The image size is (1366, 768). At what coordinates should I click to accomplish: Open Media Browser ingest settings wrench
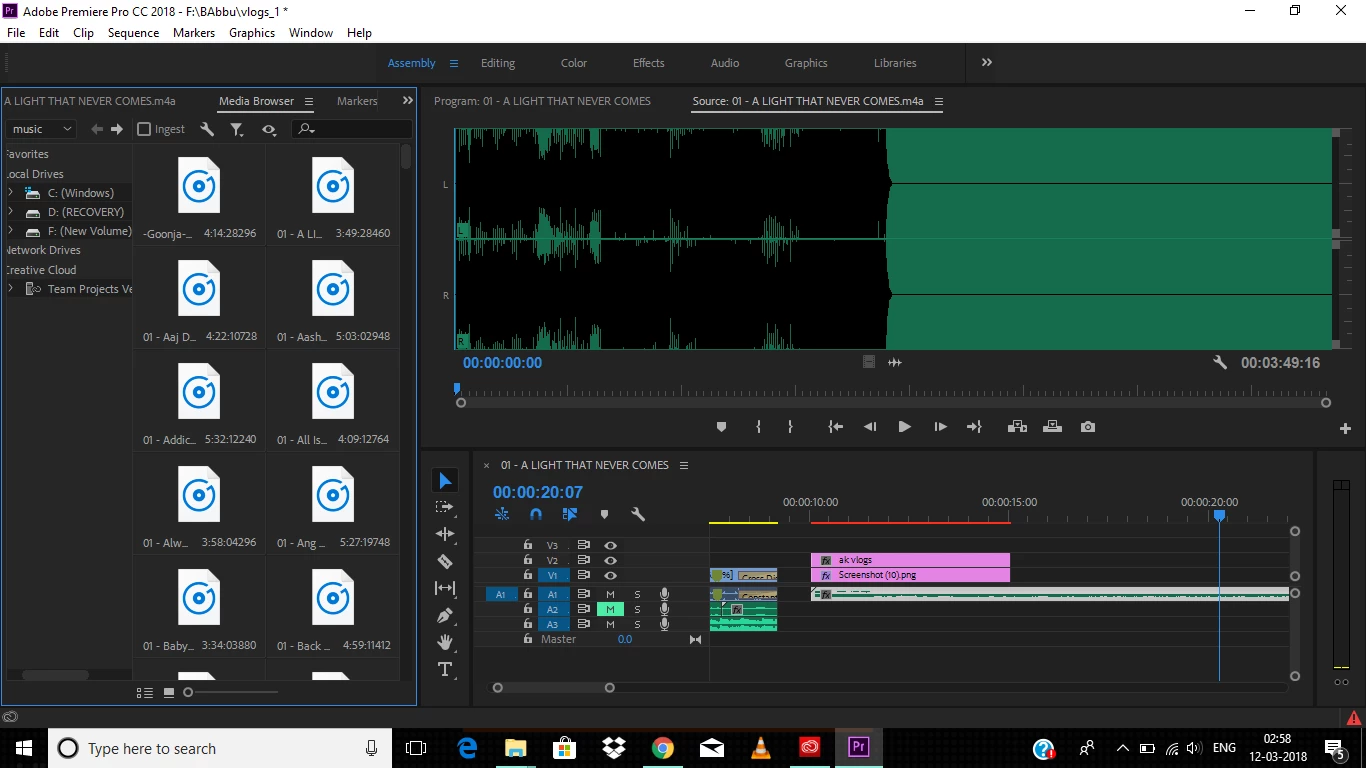207,129
